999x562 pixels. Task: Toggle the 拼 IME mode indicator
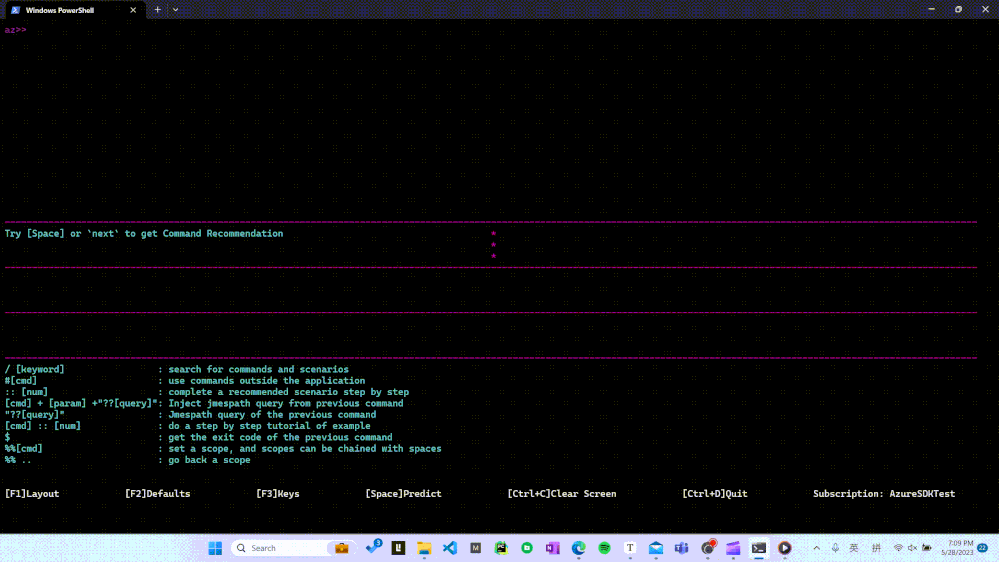click(876, 548)
